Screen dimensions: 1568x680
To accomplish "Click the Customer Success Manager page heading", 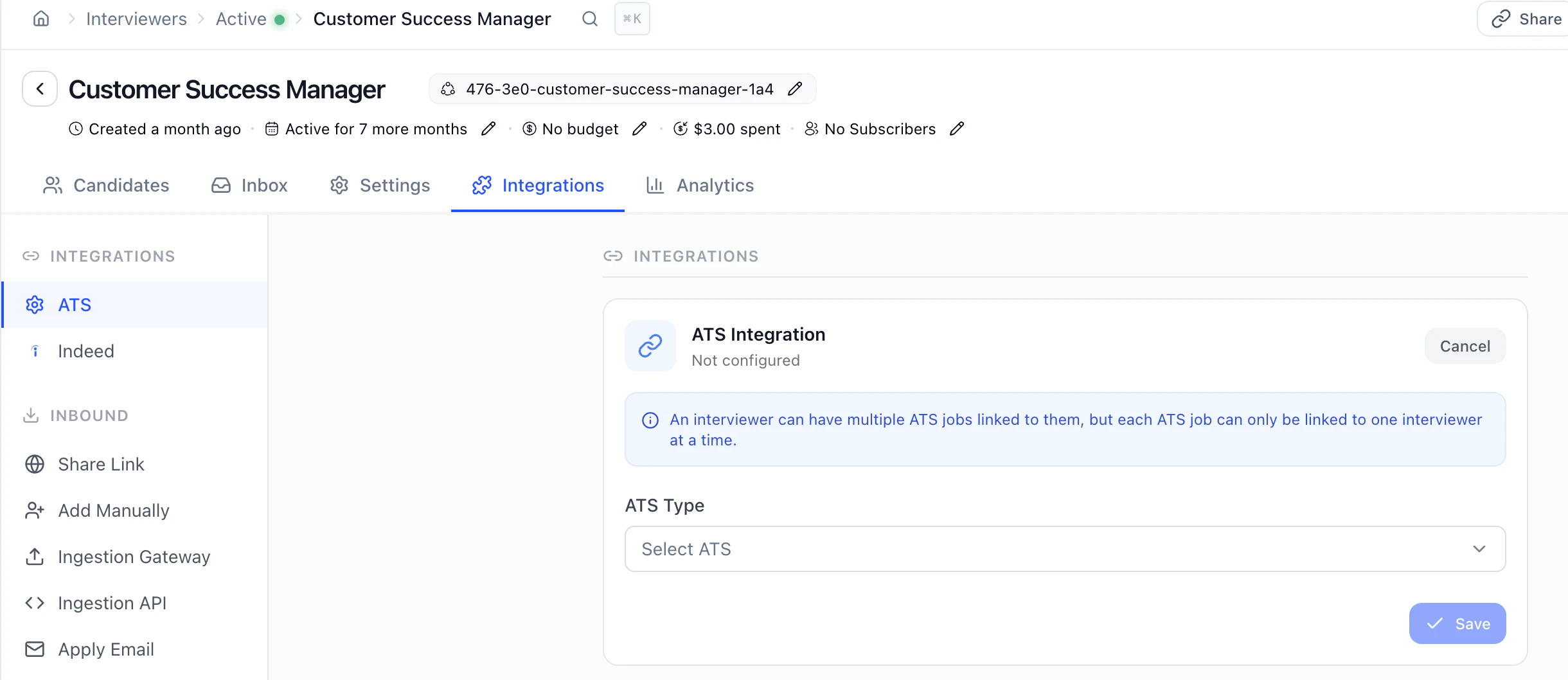I will (227, 89).
